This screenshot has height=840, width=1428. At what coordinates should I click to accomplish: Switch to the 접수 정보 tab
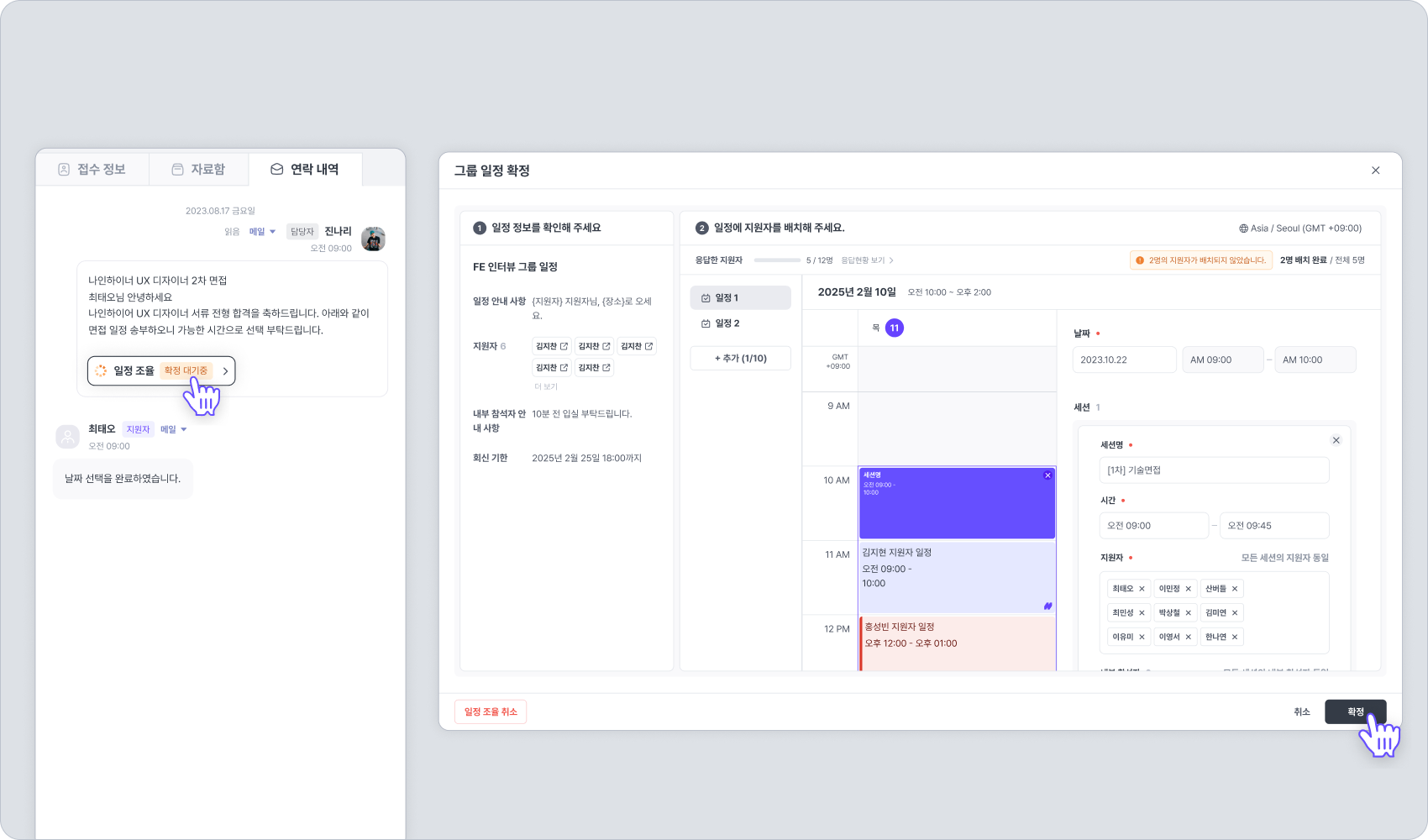point(92,170)
